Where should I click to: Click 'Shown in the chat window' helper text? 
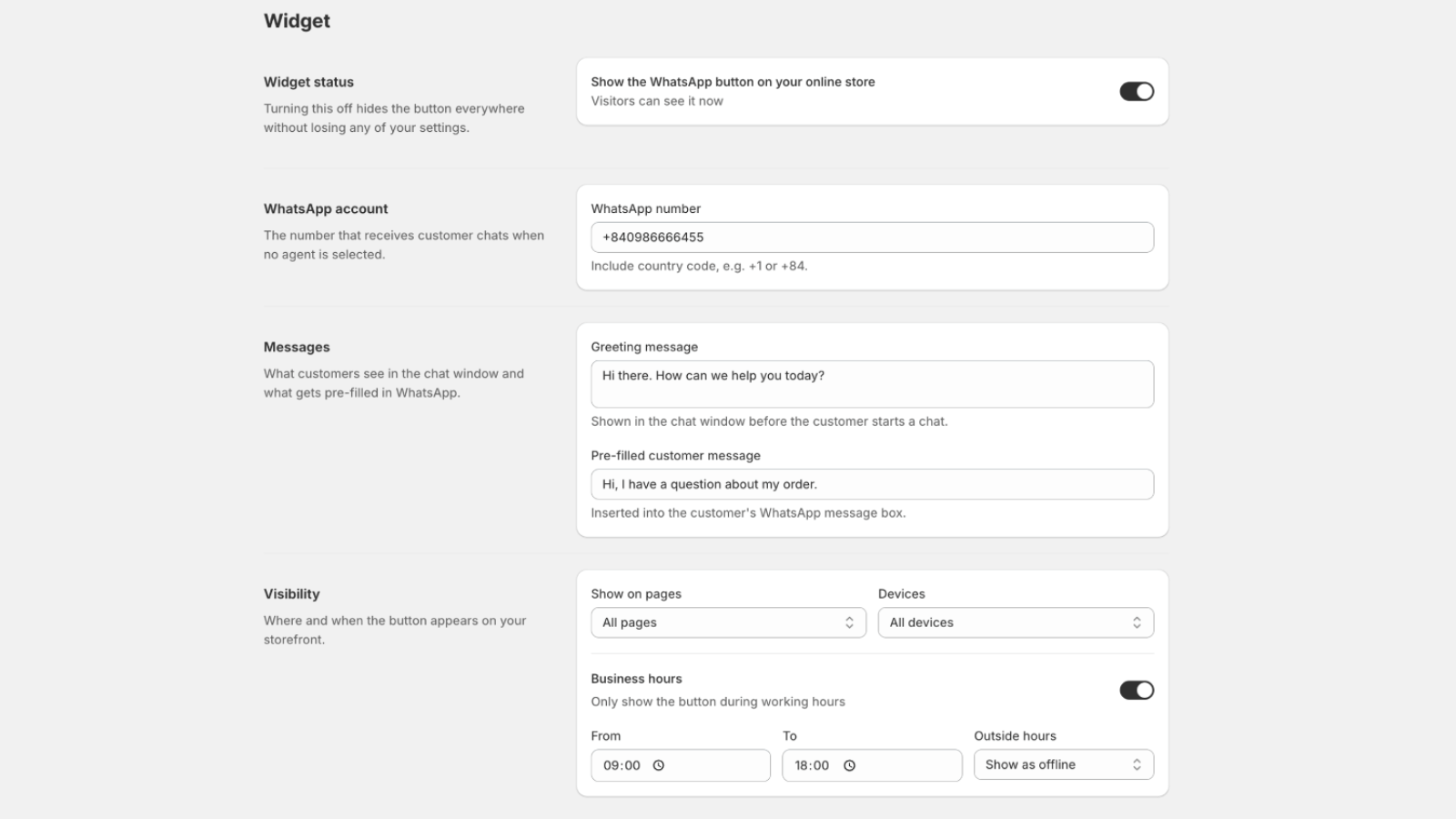[x=769, y=421]
